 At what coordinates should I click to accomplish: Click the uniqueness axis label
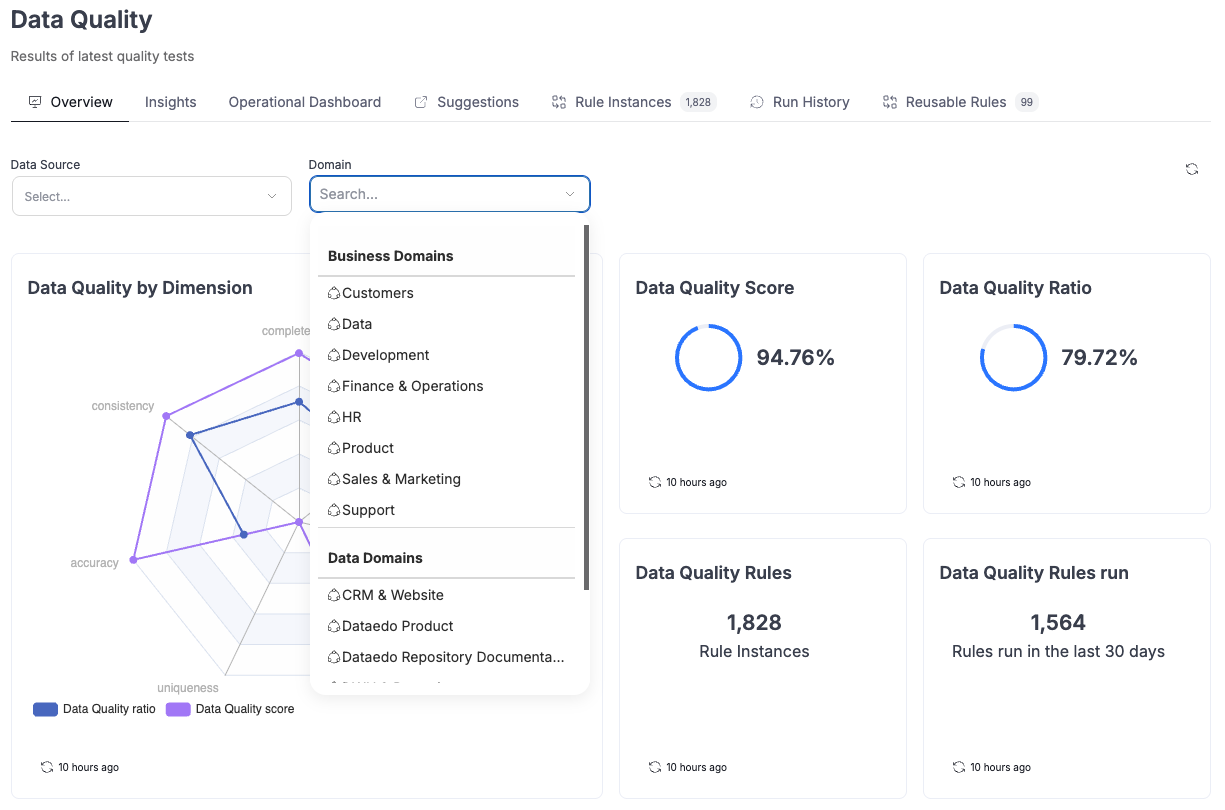tap(188, 688)
